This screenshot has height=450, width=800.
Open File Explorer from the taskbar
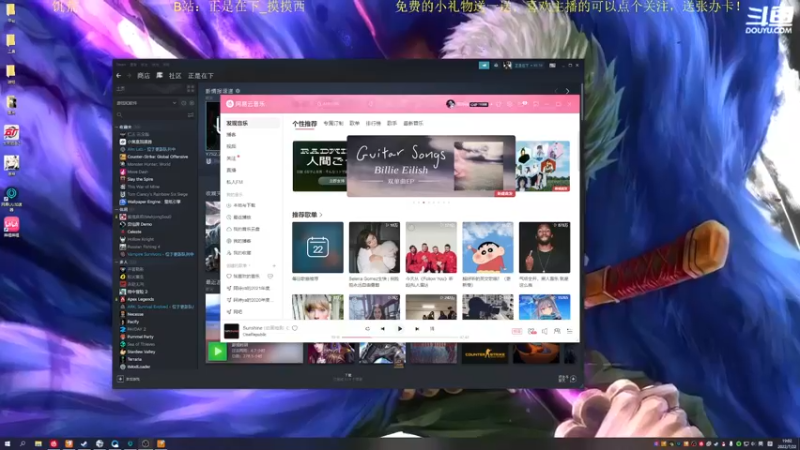[x=38, y=443]
